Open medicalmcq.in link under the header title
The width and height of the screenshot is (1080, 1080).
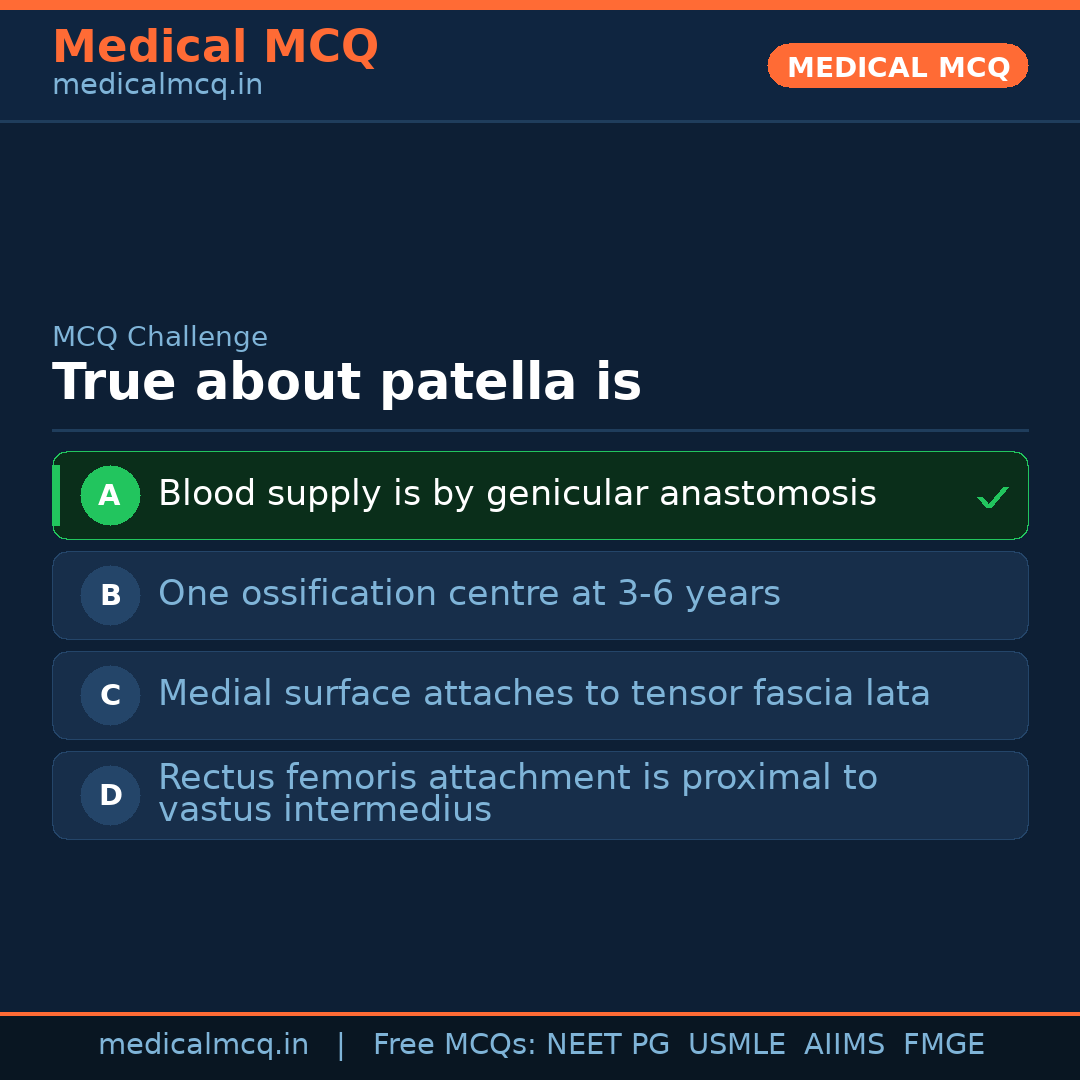[157, 86]
